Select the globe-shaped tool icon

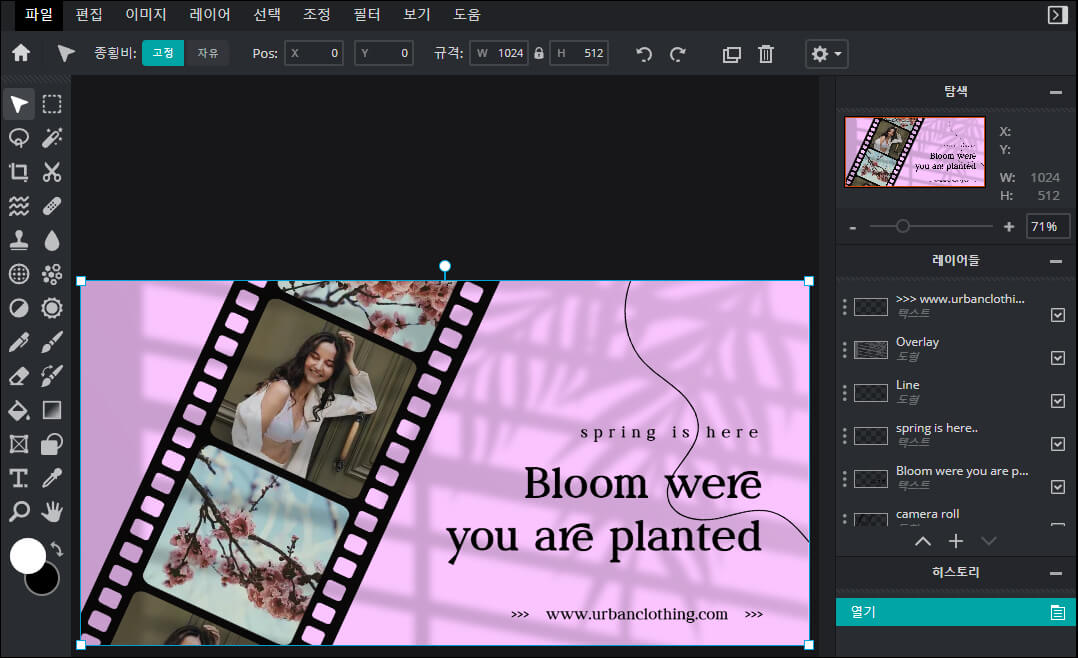[19, 274]
